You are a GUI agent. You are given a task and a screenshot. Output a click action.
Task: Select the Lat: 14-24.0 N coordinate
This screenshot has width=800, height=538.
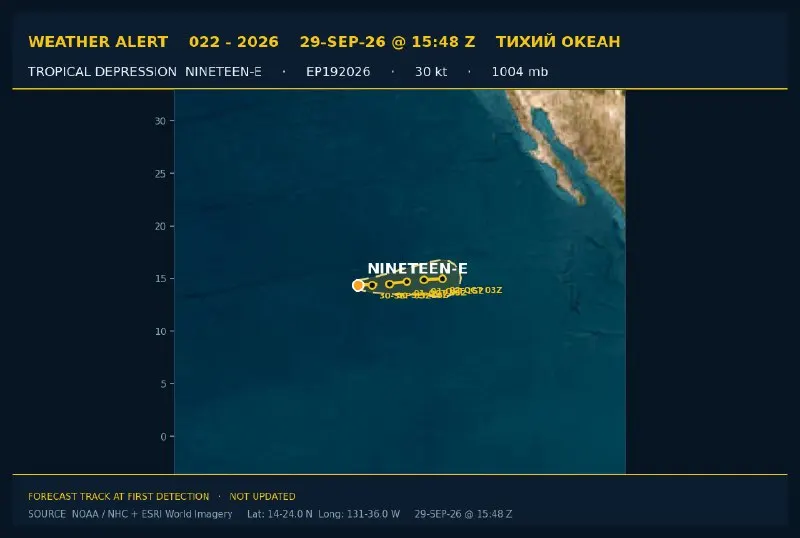pos(280,514)
